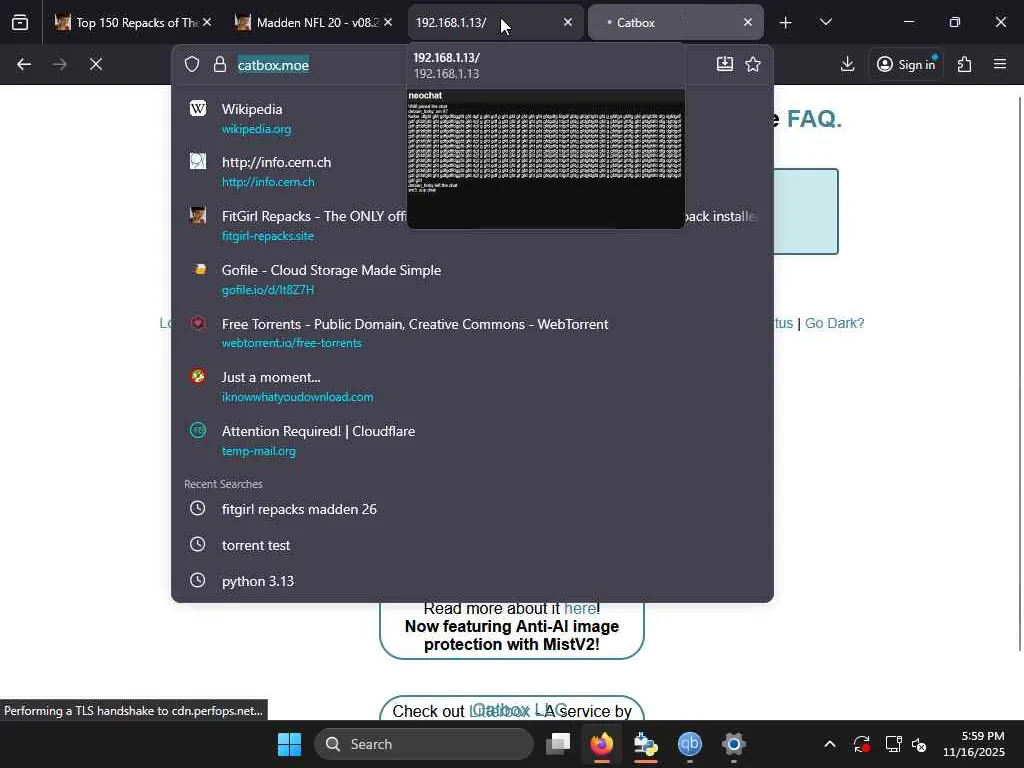The width and height of the screenshot is (1024, 768).
Task: Open the Settings gear in taskbar
Action: coord(733,744)
